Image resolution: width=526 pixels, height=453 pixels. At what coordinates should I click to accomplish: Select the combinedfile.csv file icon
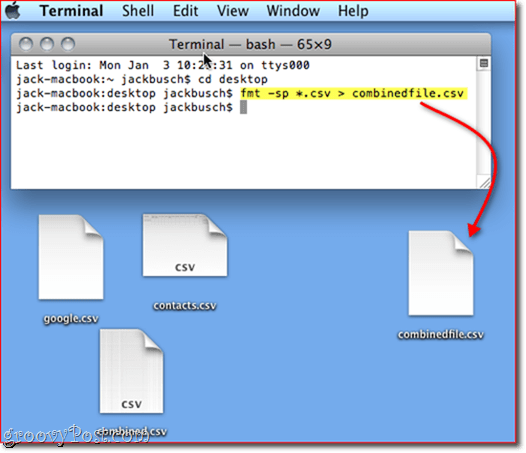tap(441, 273)
